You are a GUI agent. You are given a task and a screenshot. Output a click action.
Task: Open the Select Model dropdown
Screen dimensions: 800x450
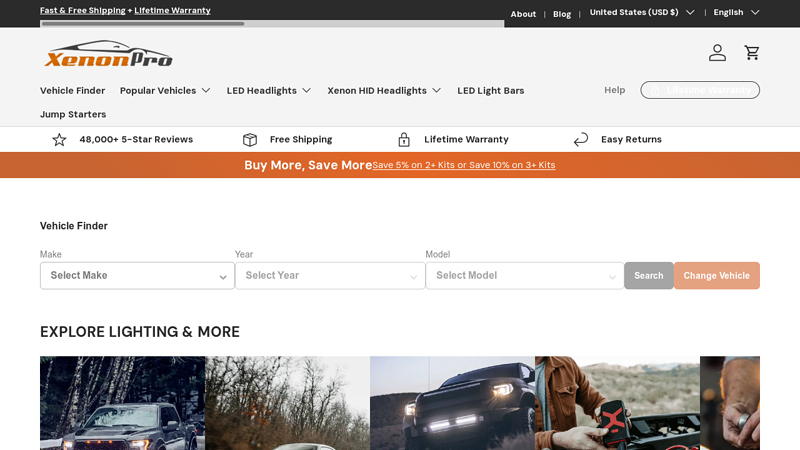click(x=524, y=276)
